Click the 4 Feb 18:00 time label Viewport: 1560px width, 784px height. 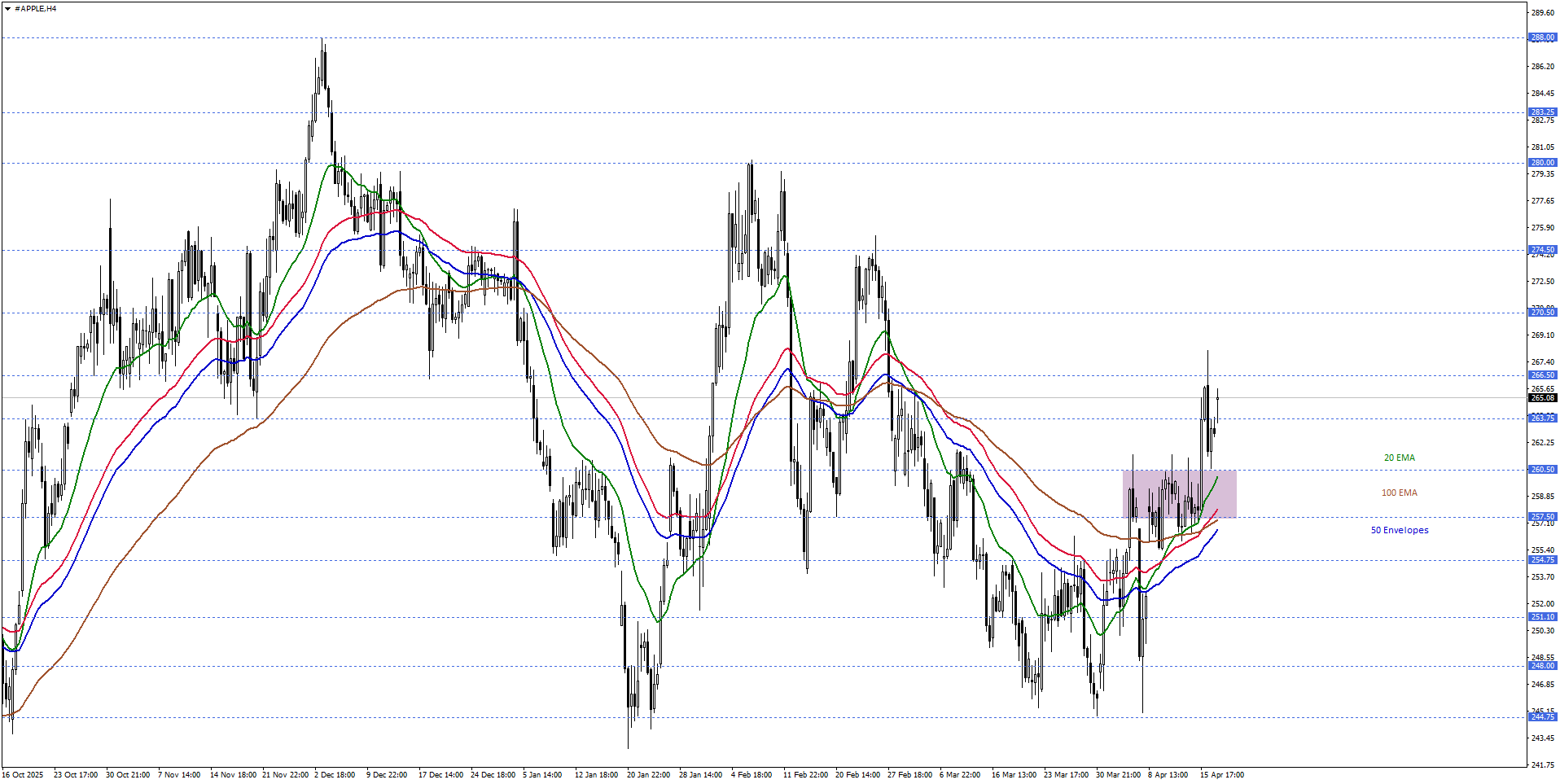point(752,775)
